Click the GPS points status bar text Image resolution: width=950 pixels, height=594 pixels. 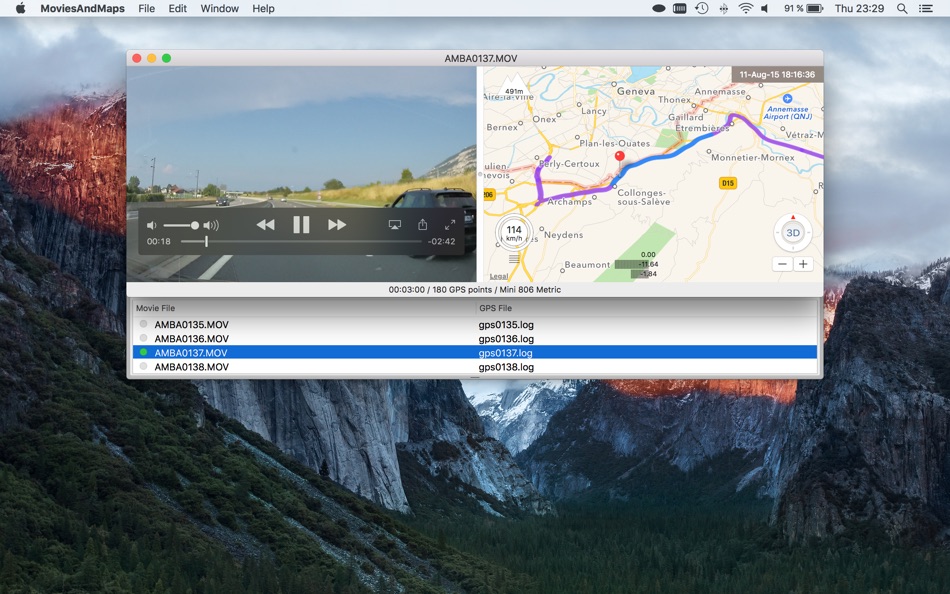[x=474, y=290]
